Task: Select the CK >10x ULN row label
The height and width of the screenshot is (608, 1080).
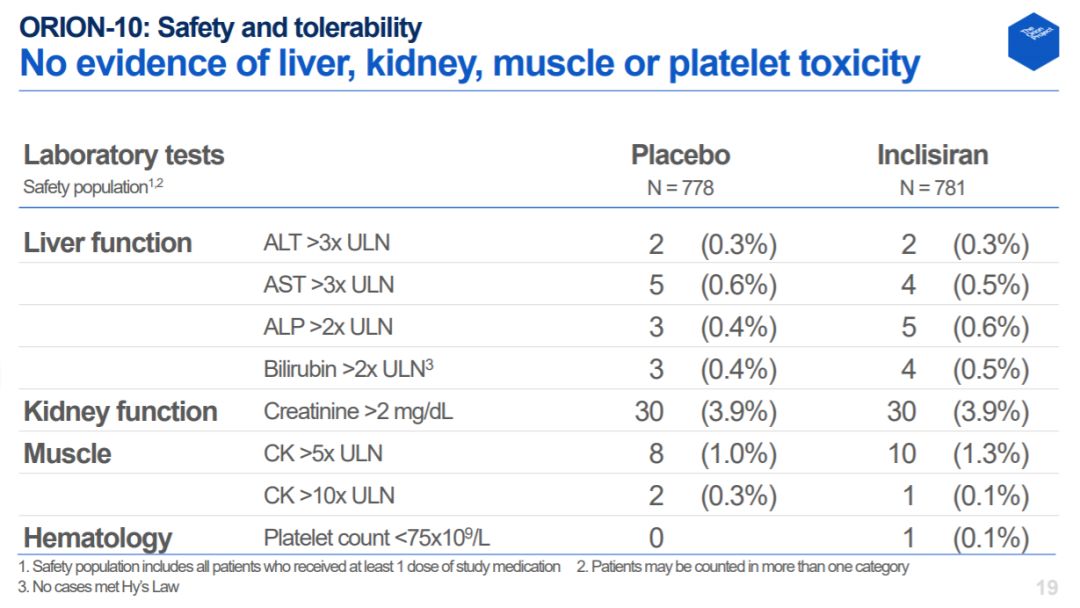Action: pos(329,496)
